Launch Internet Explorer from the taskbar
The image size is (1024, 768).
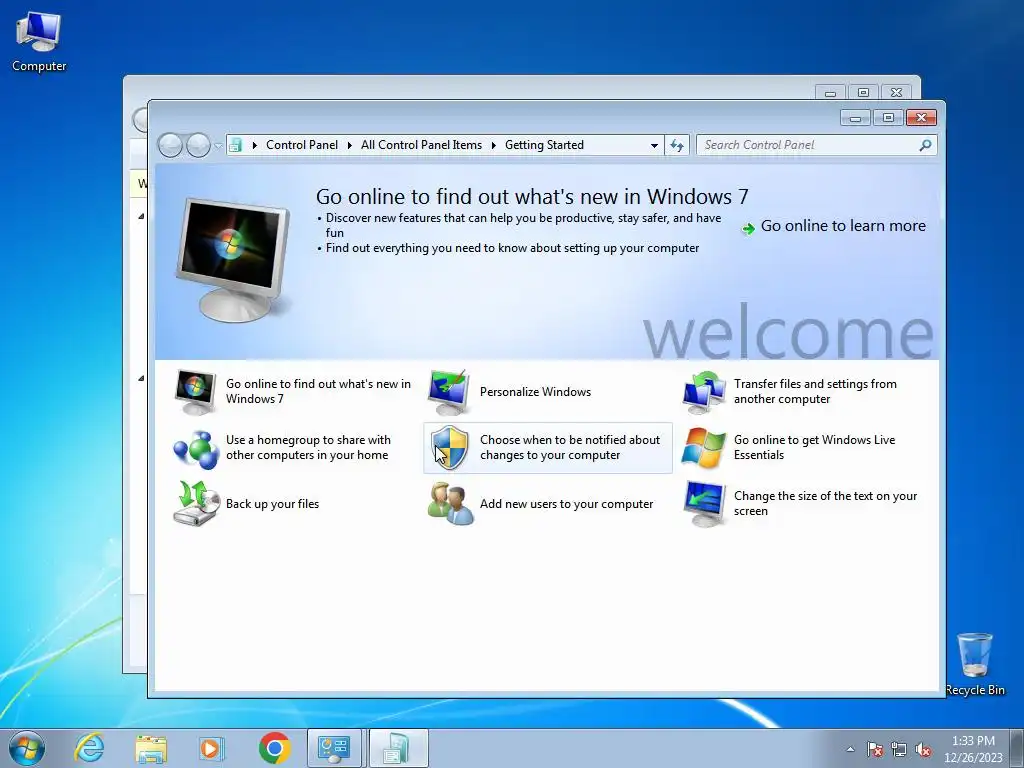[x=89, y=748]
